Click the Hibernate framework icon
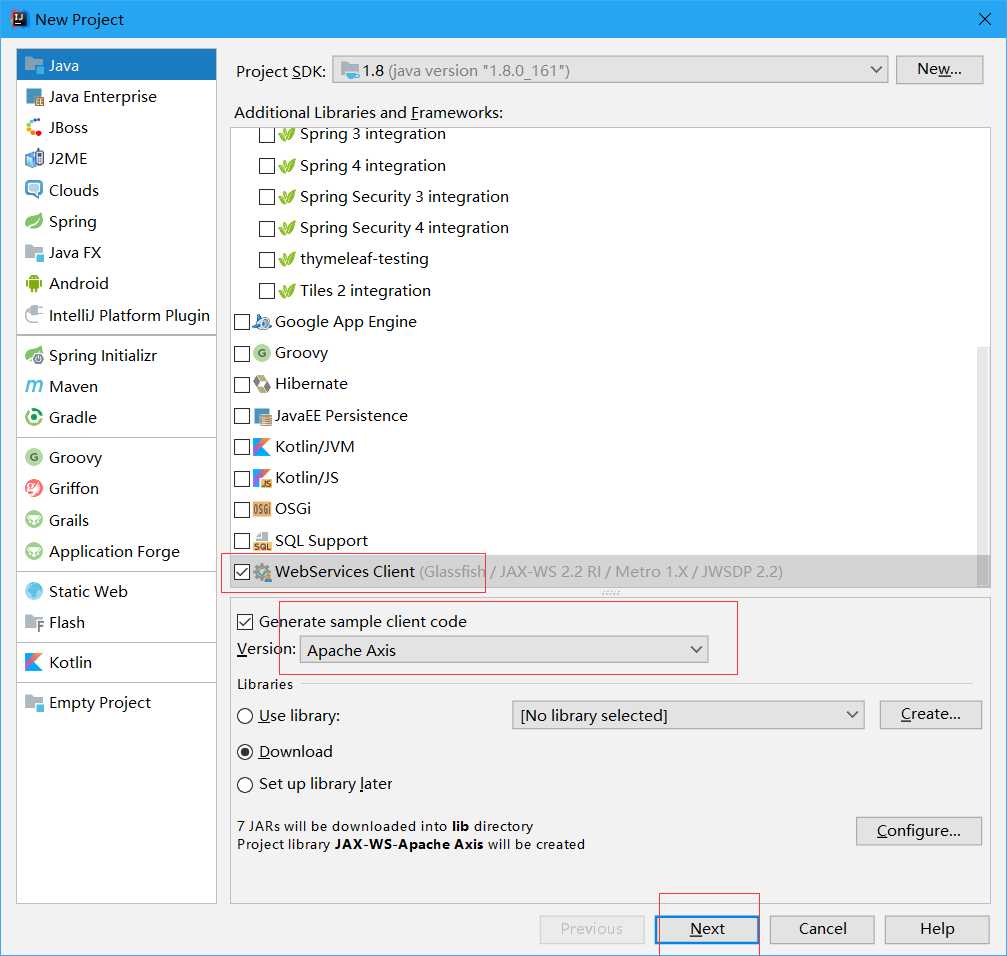 coord(262,384)
